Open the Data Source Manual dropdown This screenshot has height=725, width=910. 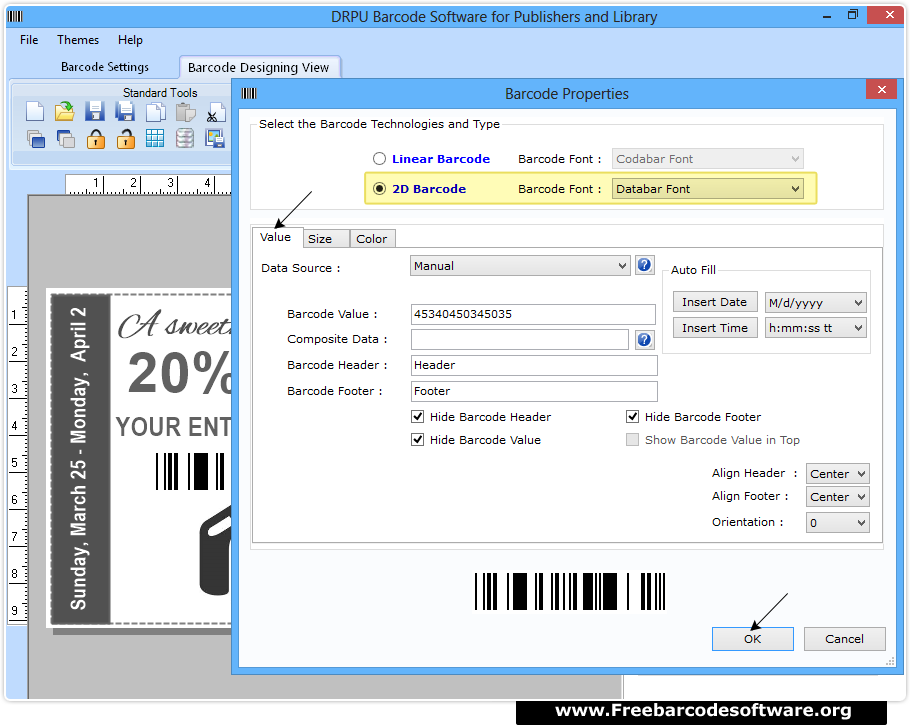point(520,266)
